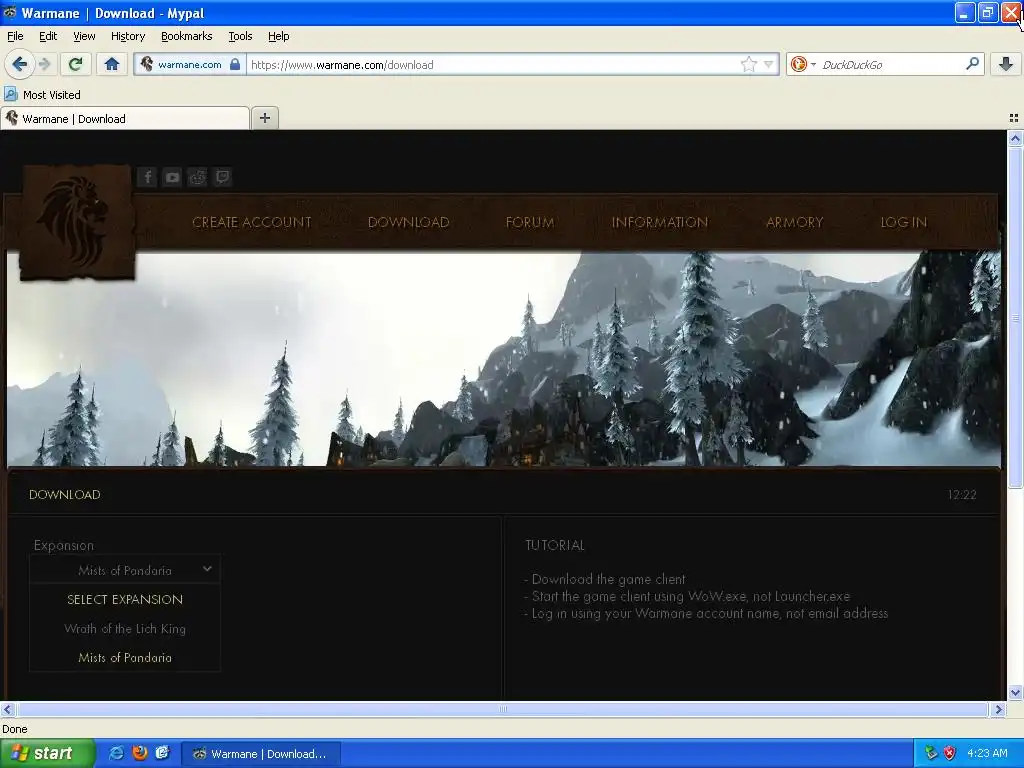Open the View menu
The width and height of the screenshot is (1024, 768).
point(84,36)
